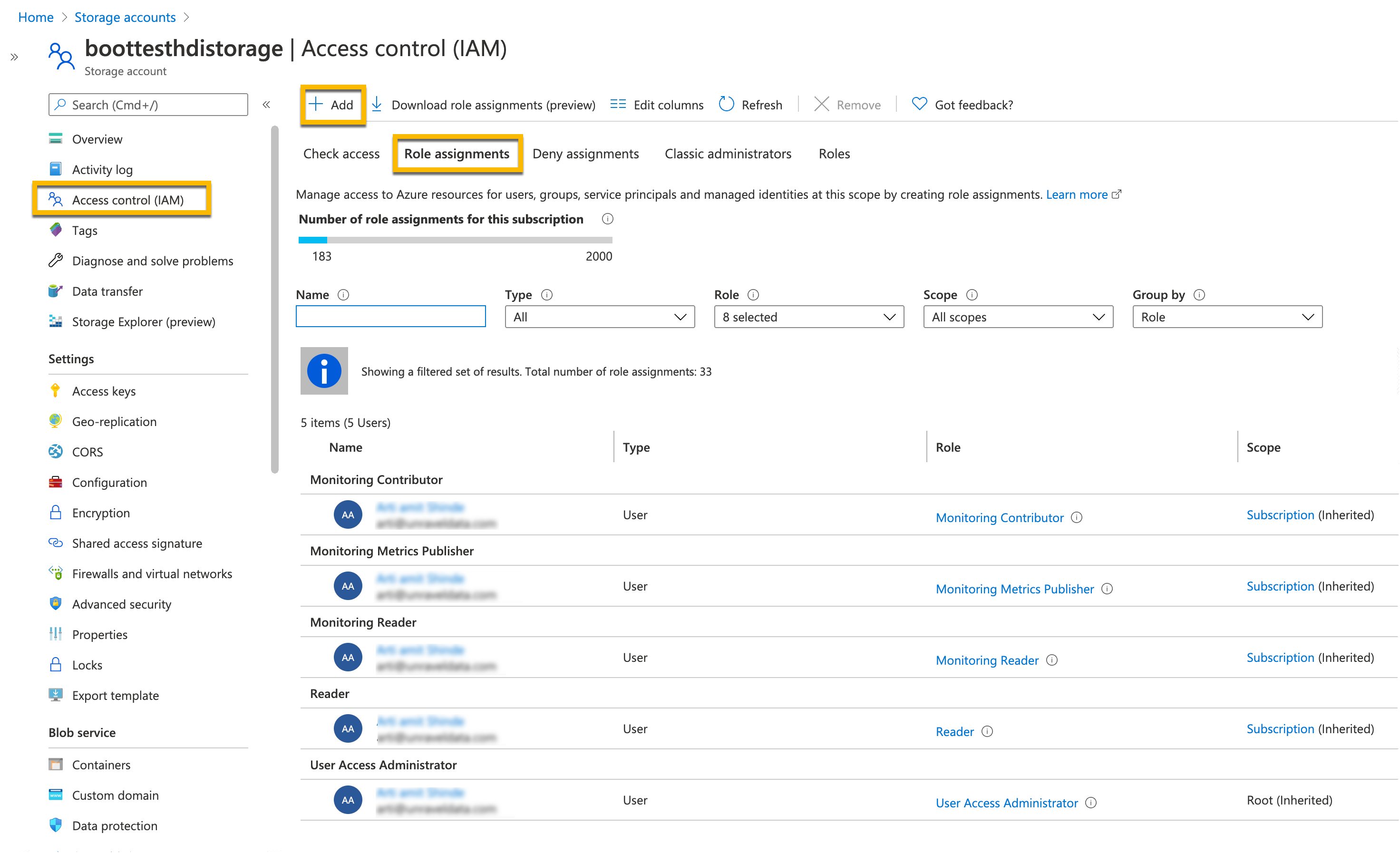Open the Group by dropdown showing Role
The height and width of the screenshot is (853, 1400).
pyautogui.click(x=1227, y=317)
